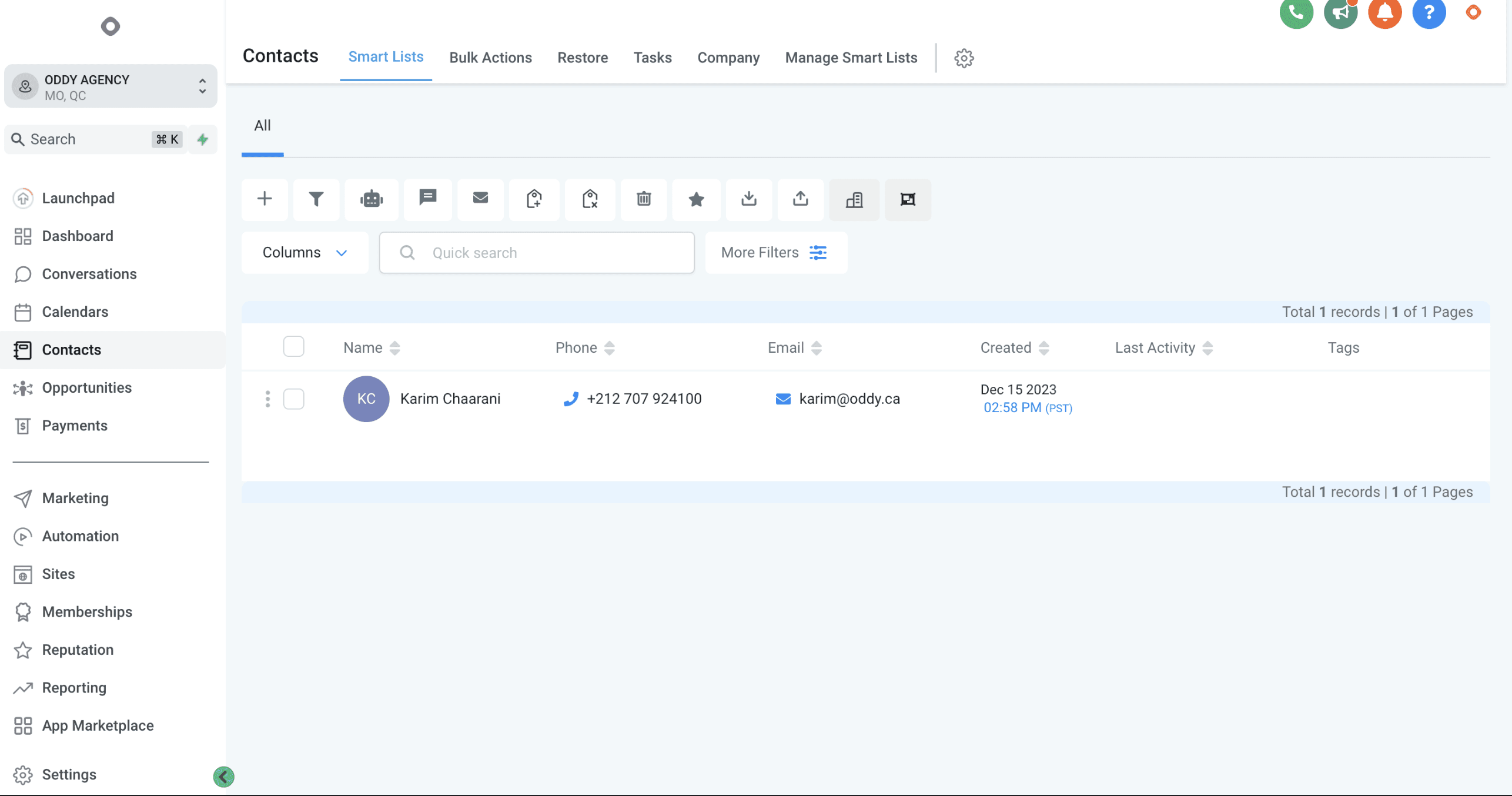Screen dimensions: 1512x796
Task: Open karim@oddy.ca email link
Action: [x=849, y=399]
